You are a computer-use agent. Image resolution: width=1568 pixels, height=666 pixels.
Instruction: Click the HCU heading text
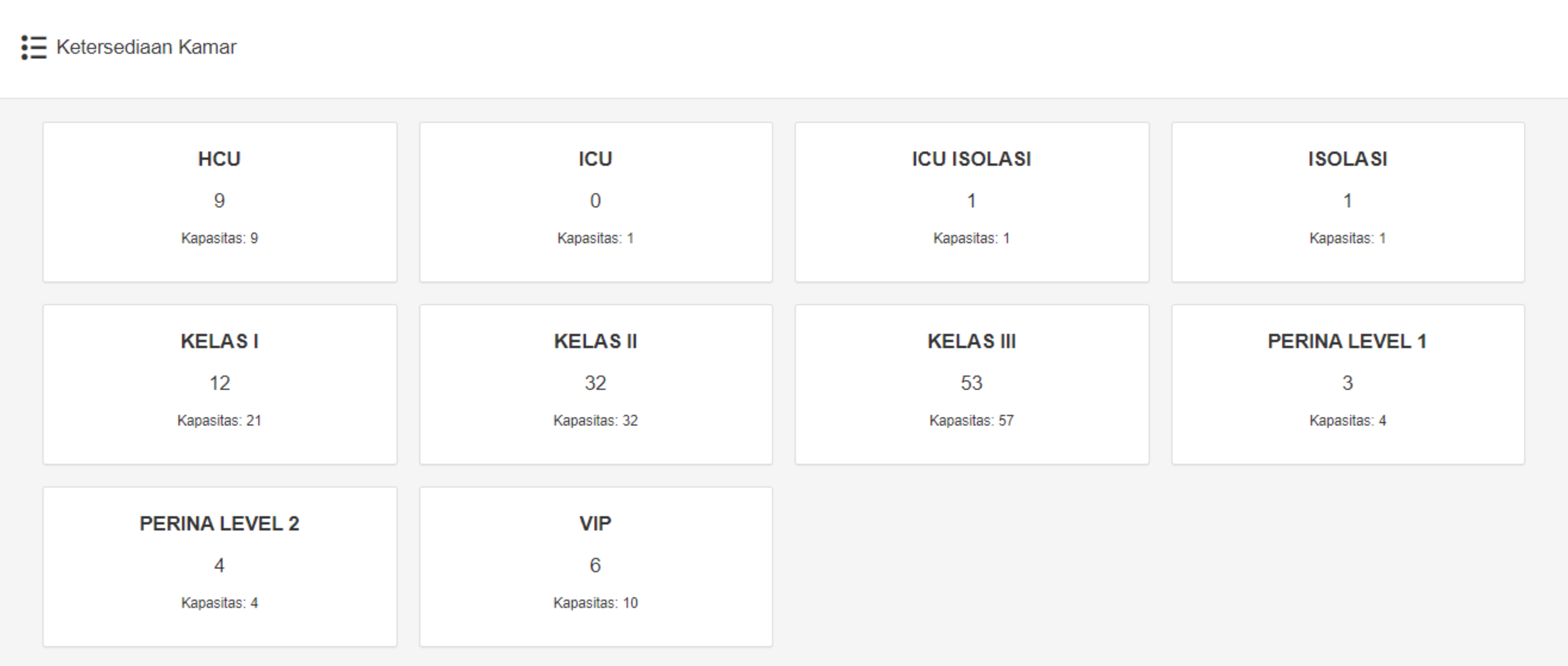point(219,159)
